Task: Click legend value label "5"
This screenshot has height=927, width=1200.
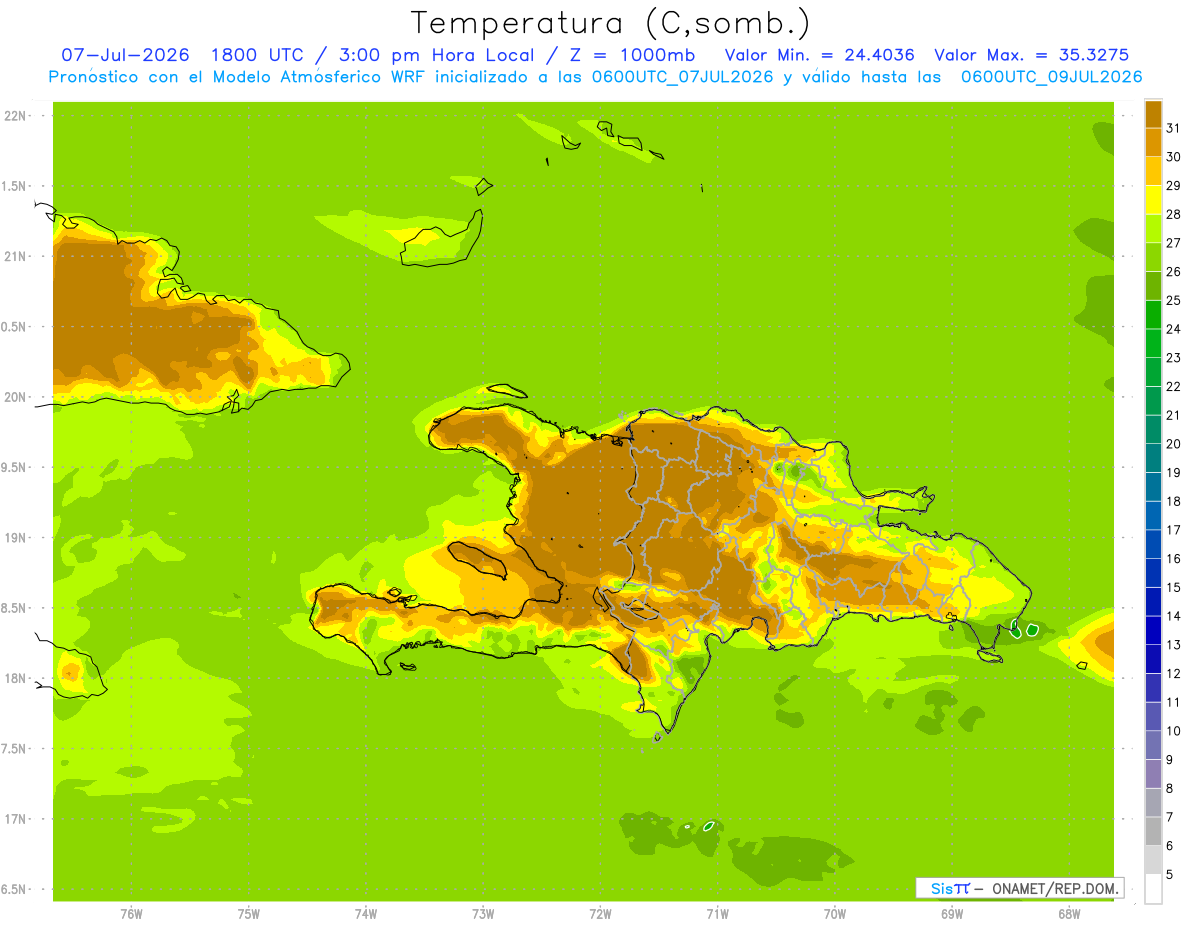Action: tap(1170, 875)
